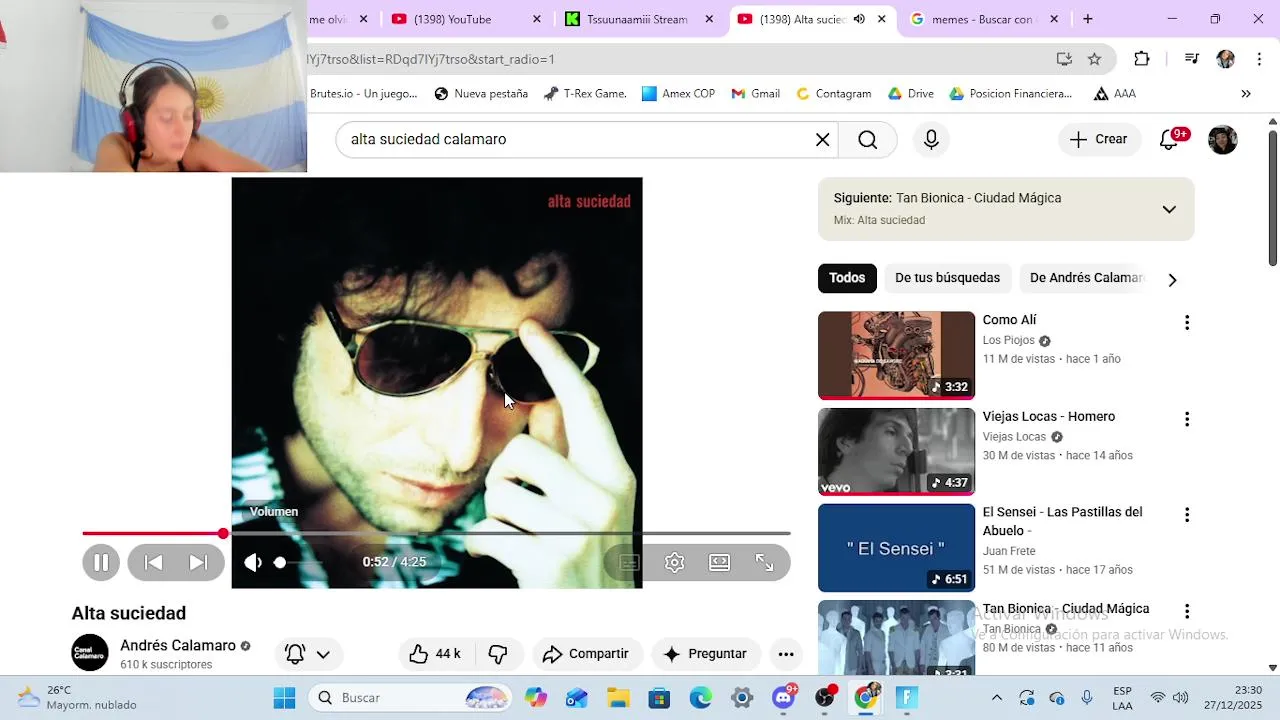This screenshot has height=720, width=1280.
Task: Open options menu for Tan Bionica video
Action: [1187, 611]
